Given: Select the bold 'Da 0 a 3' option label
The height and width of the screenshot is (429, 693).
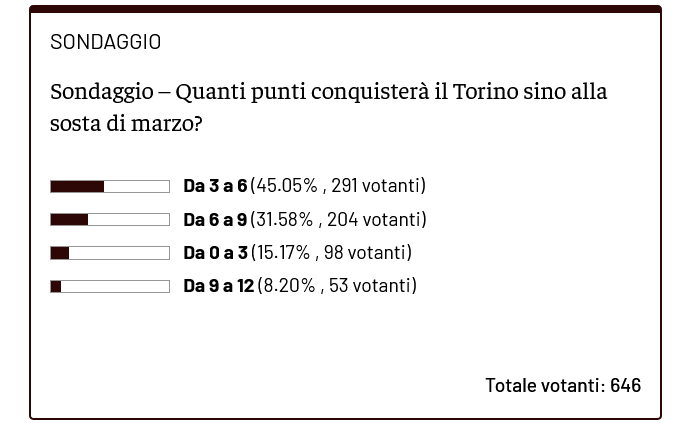Looking at the screenshot, I should point(215,253).
